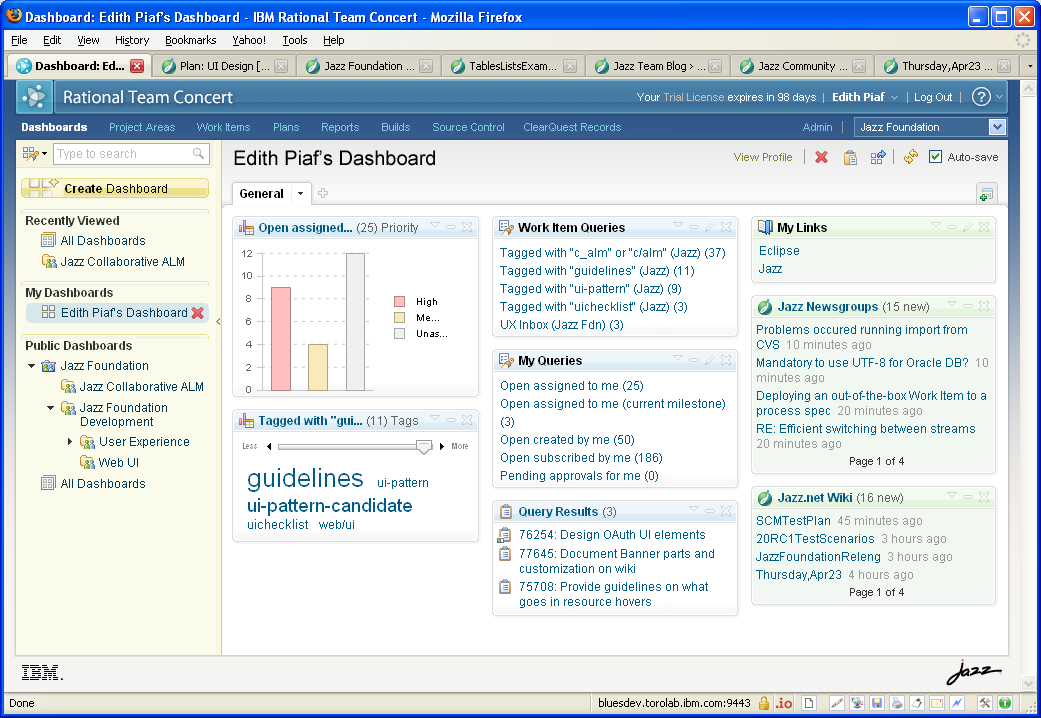Click the magnifier icon in search box
1041x718 pixels.
click(x=198, y=153)
